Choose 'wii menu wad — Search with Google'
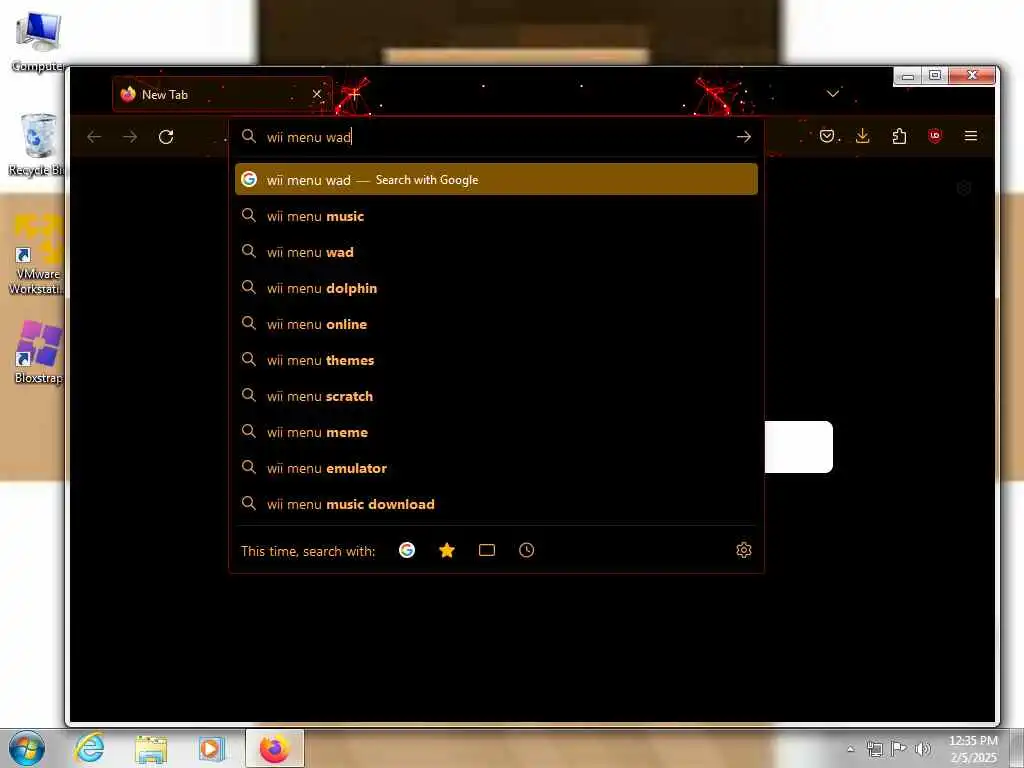 496,180
